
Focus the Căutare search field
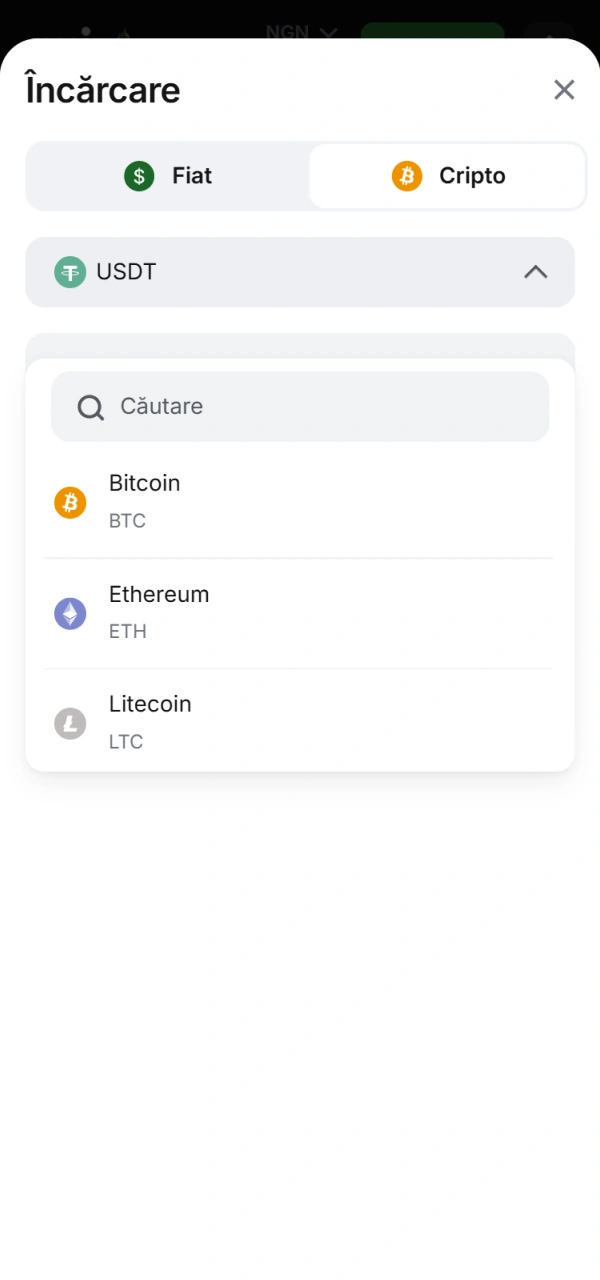320,406
